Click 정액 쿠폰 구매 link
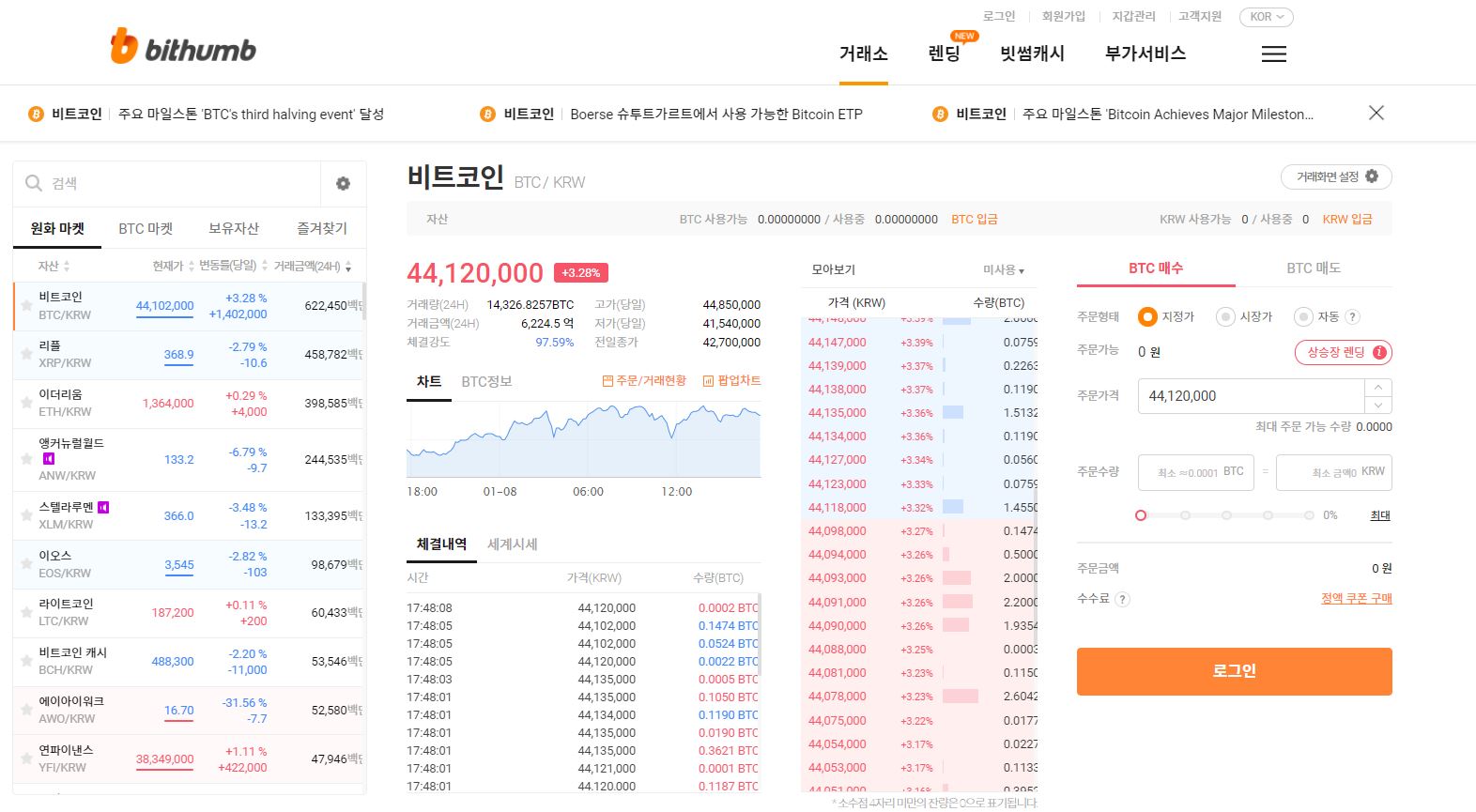Image resolution: width=1476 pixels, height=812 pixels. (1356, 599)
